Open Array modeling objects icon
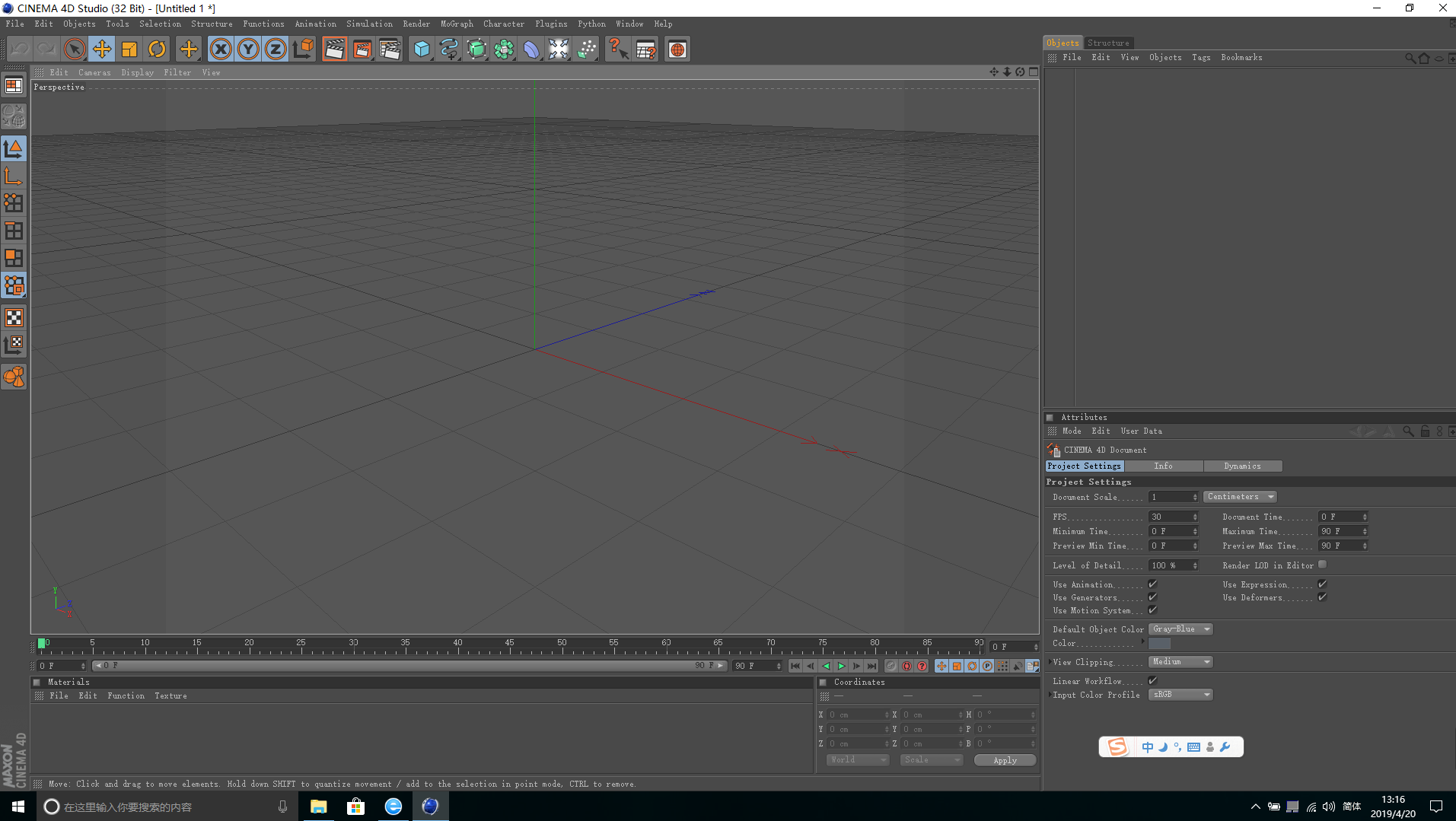 [x=504, y=49]
